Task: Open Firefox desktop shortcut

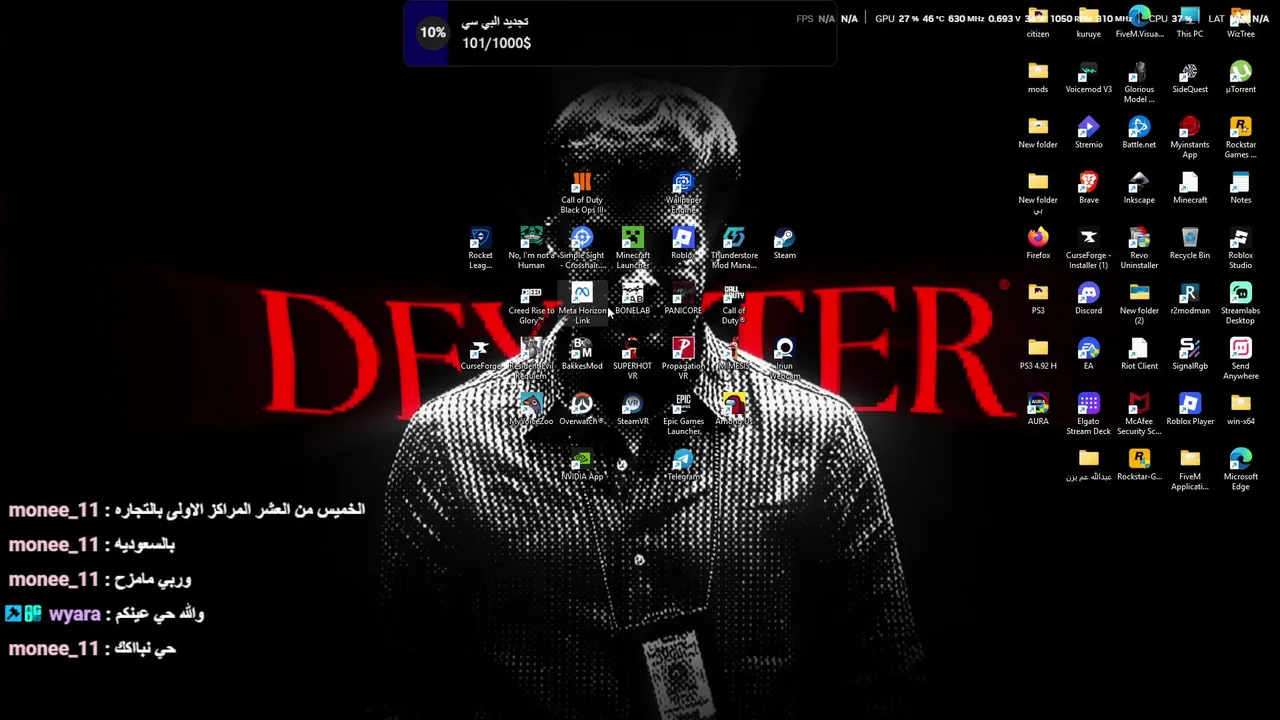Action: coord(1038,243)
